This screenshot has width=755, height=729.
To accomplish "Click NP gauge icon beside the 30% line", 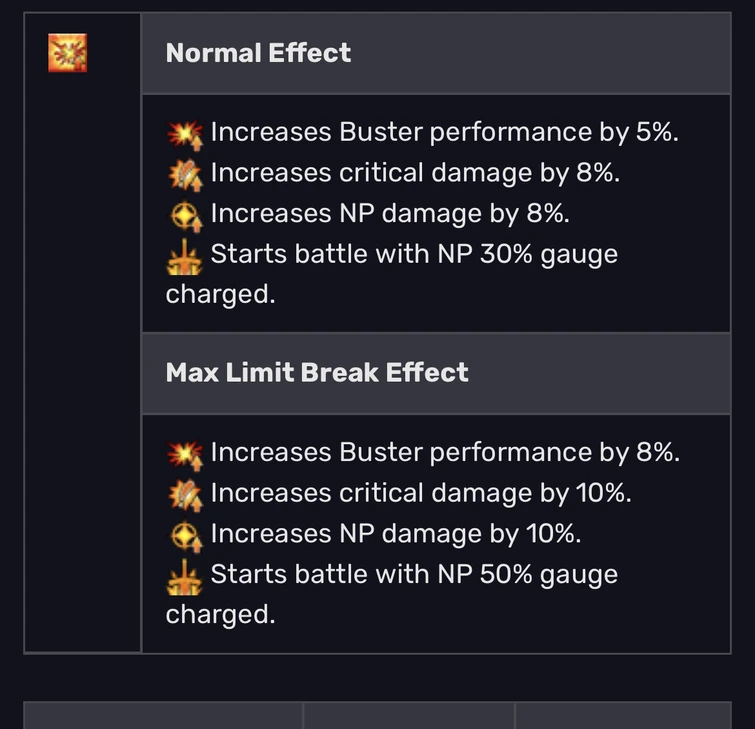I will point(185,256).
